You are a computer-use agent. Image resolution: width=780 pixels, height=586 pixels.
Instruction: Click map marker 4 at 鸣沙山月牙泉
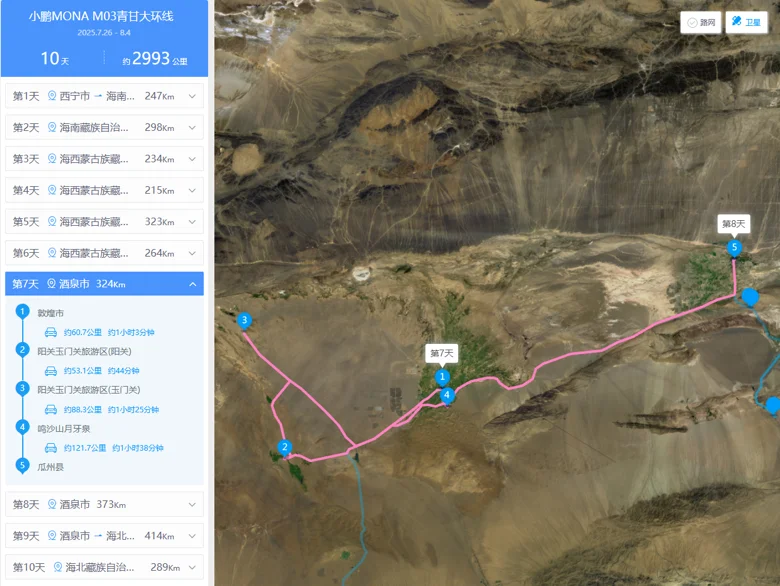[x=447, y=396]
